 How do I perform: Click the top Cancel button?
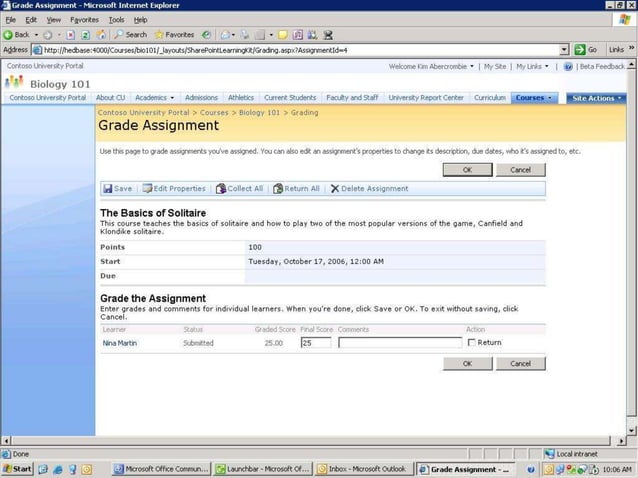pyautogui.click(x=520, y=170)
